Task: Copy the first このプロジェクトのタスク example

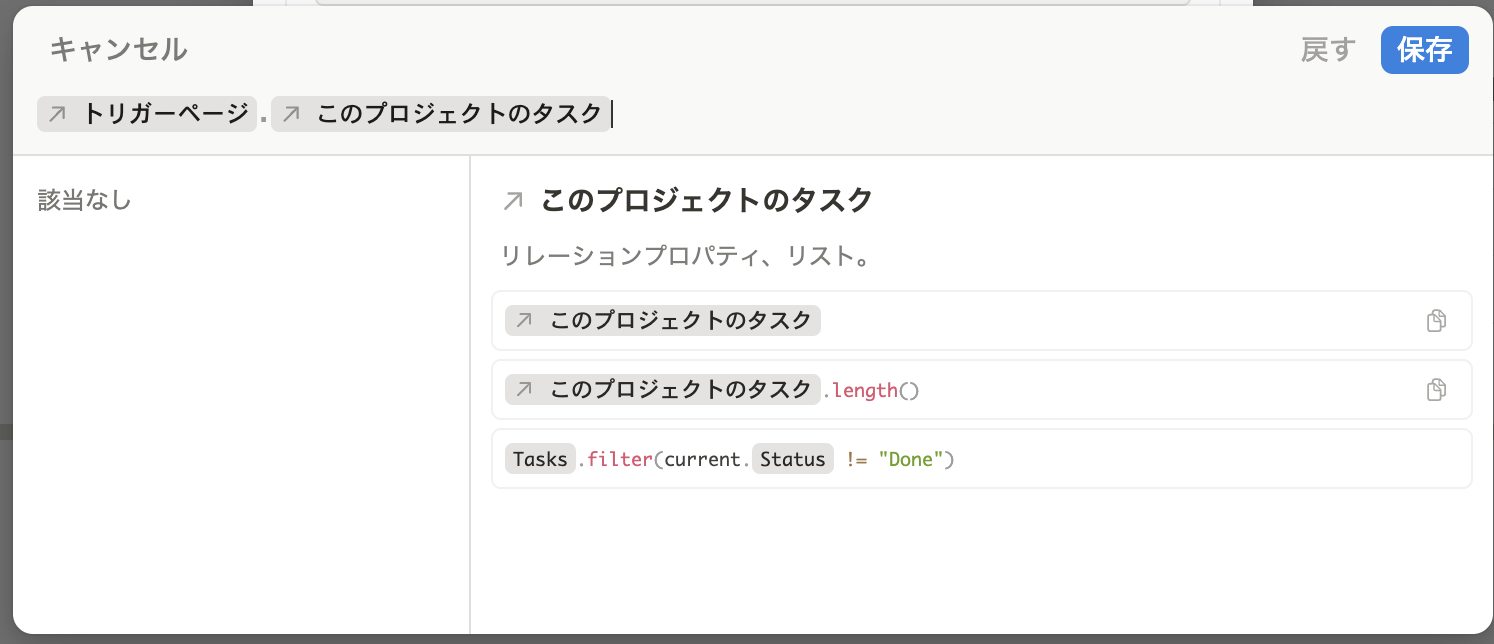Action: pyautogui.click(x=1436, y=321)
